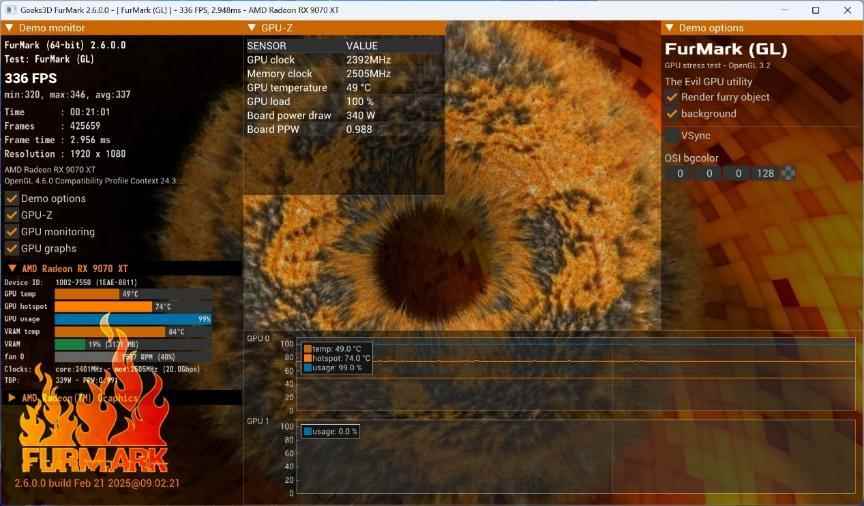Screen dimensions: 864x506
Task: Click the 336 FPS readout
Action: [x=31, y=78]
